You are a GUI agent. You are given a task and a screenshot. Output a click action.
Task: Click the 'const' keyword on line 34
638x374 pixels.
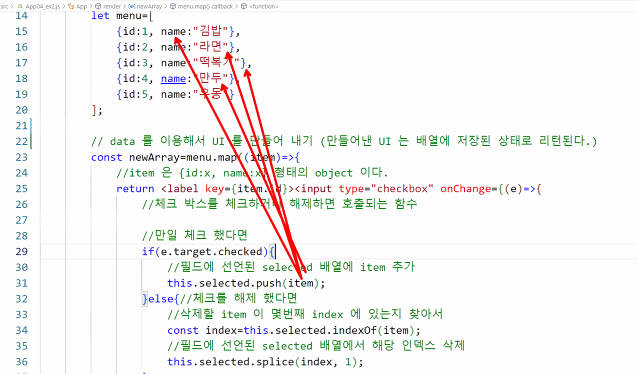pos(183,330)
